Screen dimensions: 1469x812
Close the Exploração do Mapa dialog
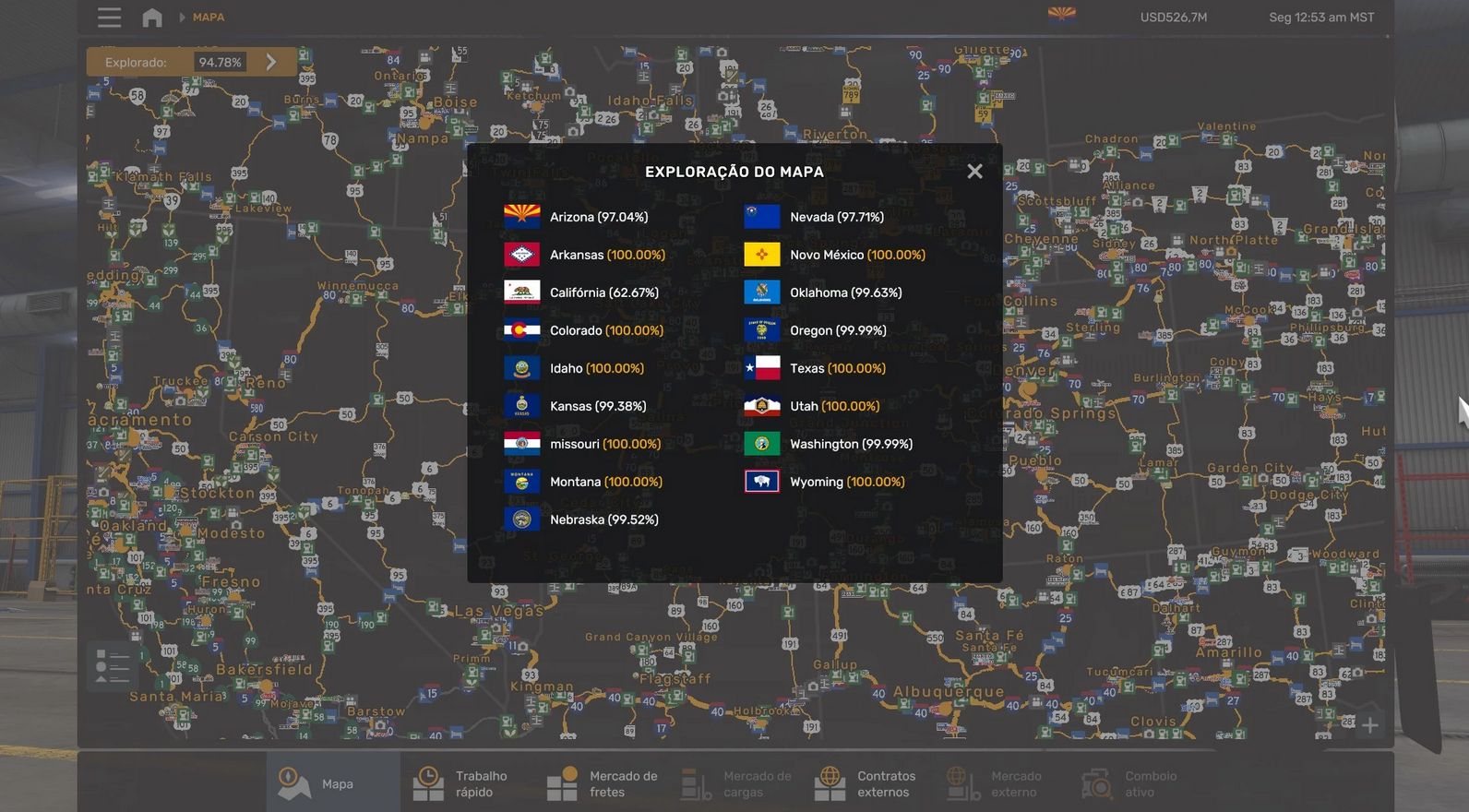pyautogui.click(x=974, y=172)
